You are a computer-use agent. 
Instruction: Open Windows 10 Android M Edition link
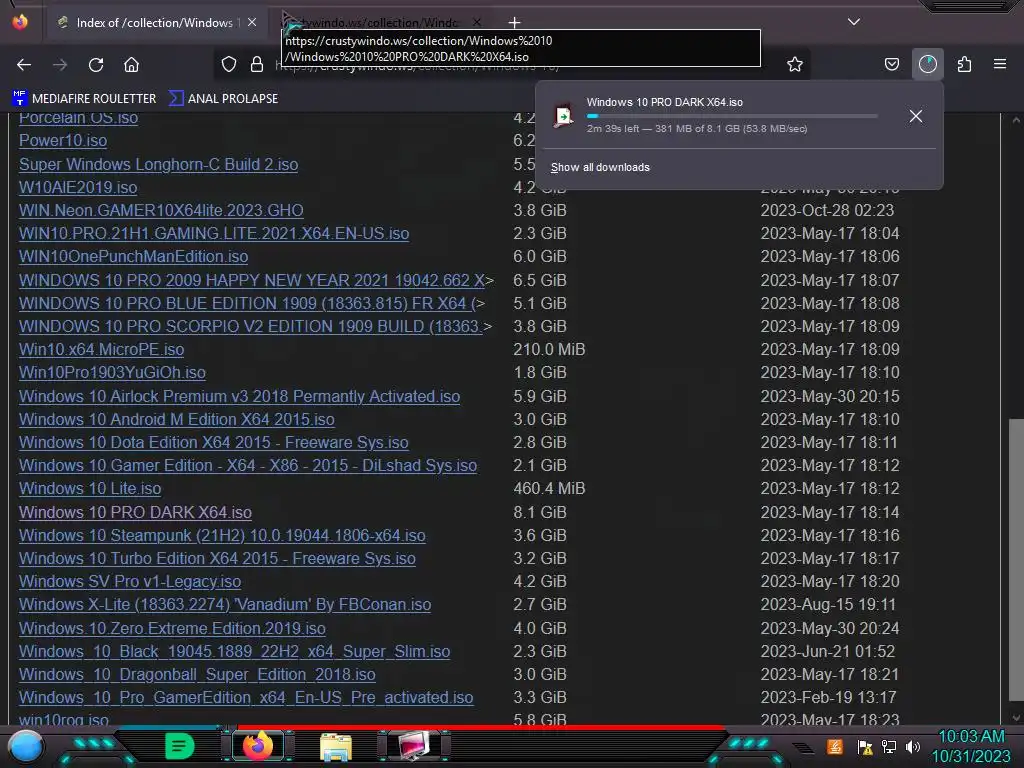(176, 419)
